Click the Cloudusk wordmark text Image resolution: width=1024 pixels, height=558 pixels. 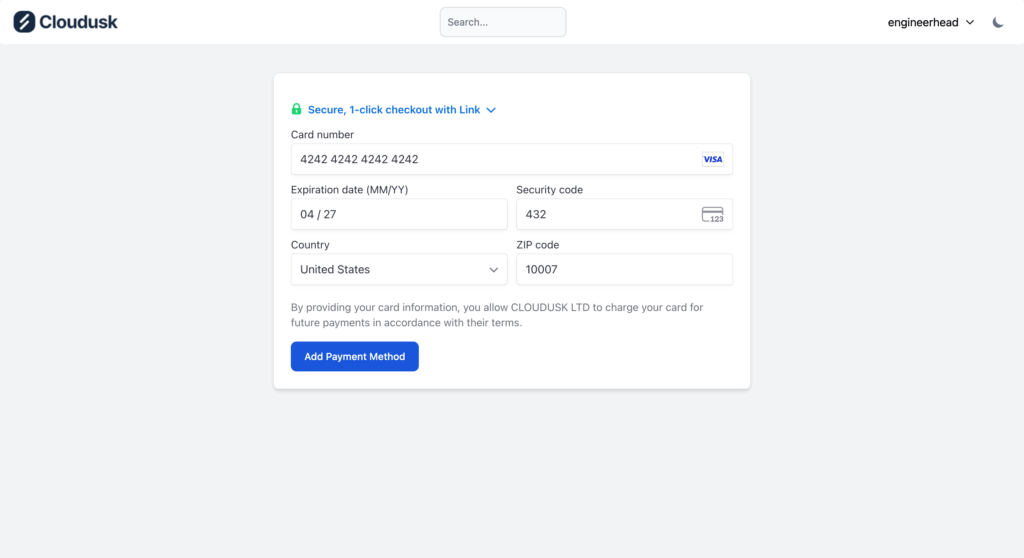(79, 22)
